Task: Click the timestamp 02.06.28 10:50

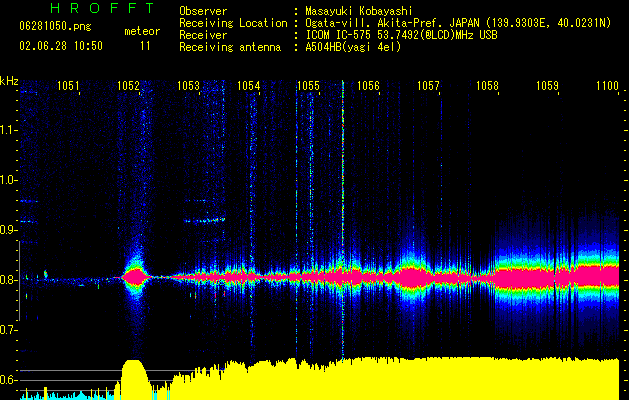Action: click(x=61, y=46)
